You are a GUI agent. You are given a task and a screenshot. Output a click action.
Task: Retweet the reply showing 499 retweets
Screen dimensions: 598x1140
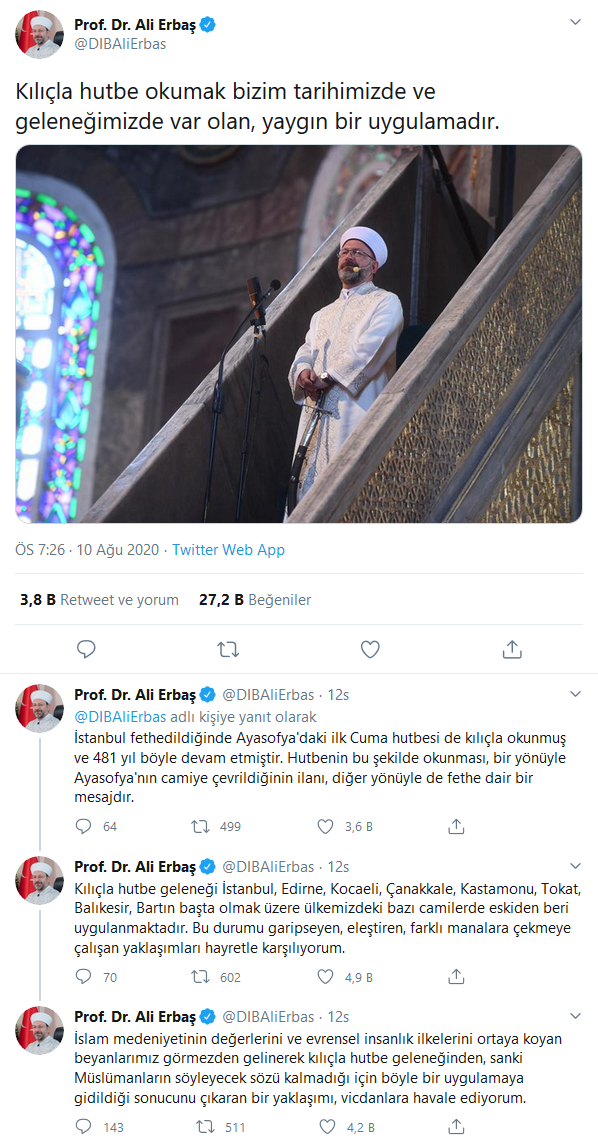[x=215, y=826]
